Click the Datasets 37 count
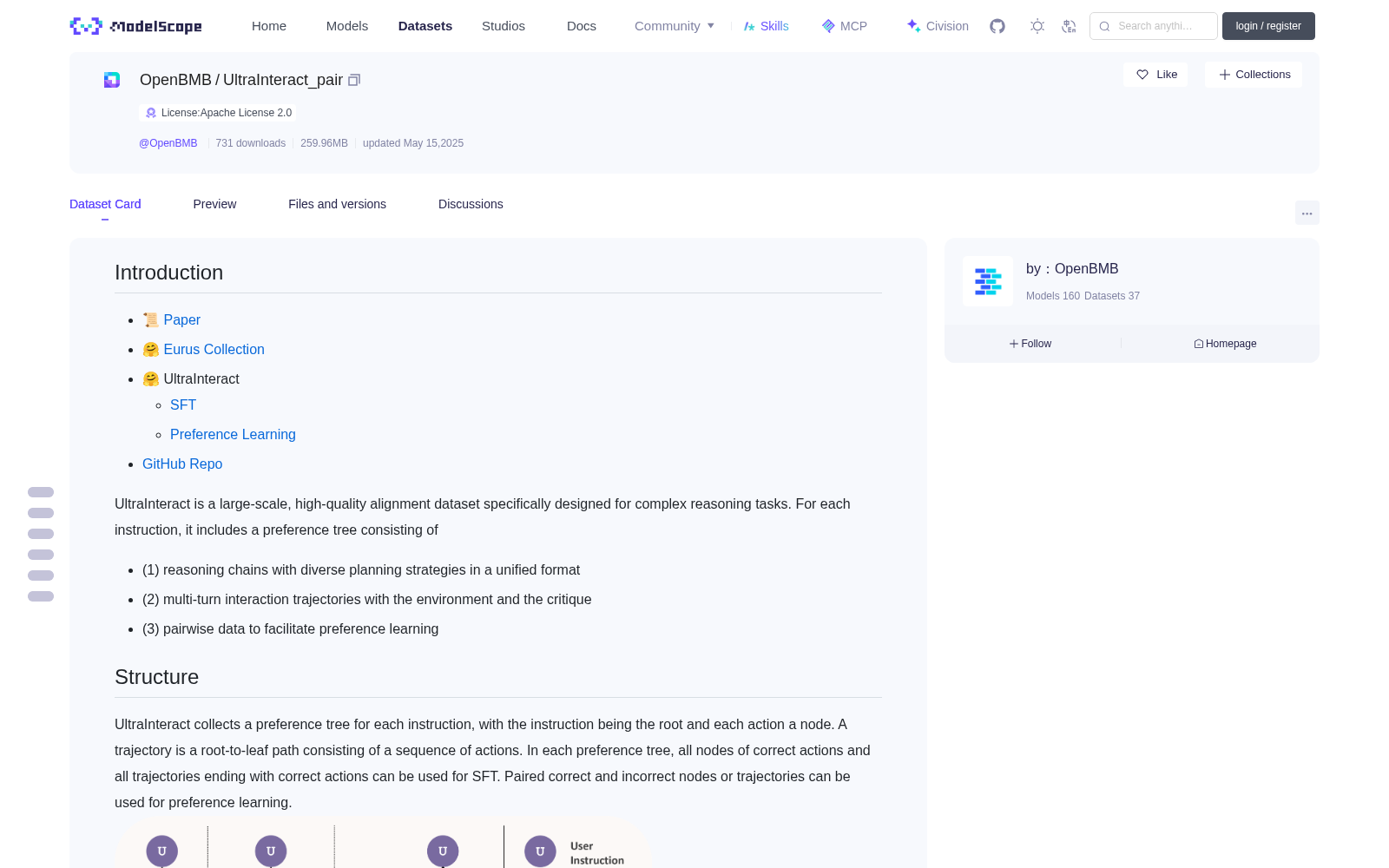1389x868 pixels. pos(1112,296)
